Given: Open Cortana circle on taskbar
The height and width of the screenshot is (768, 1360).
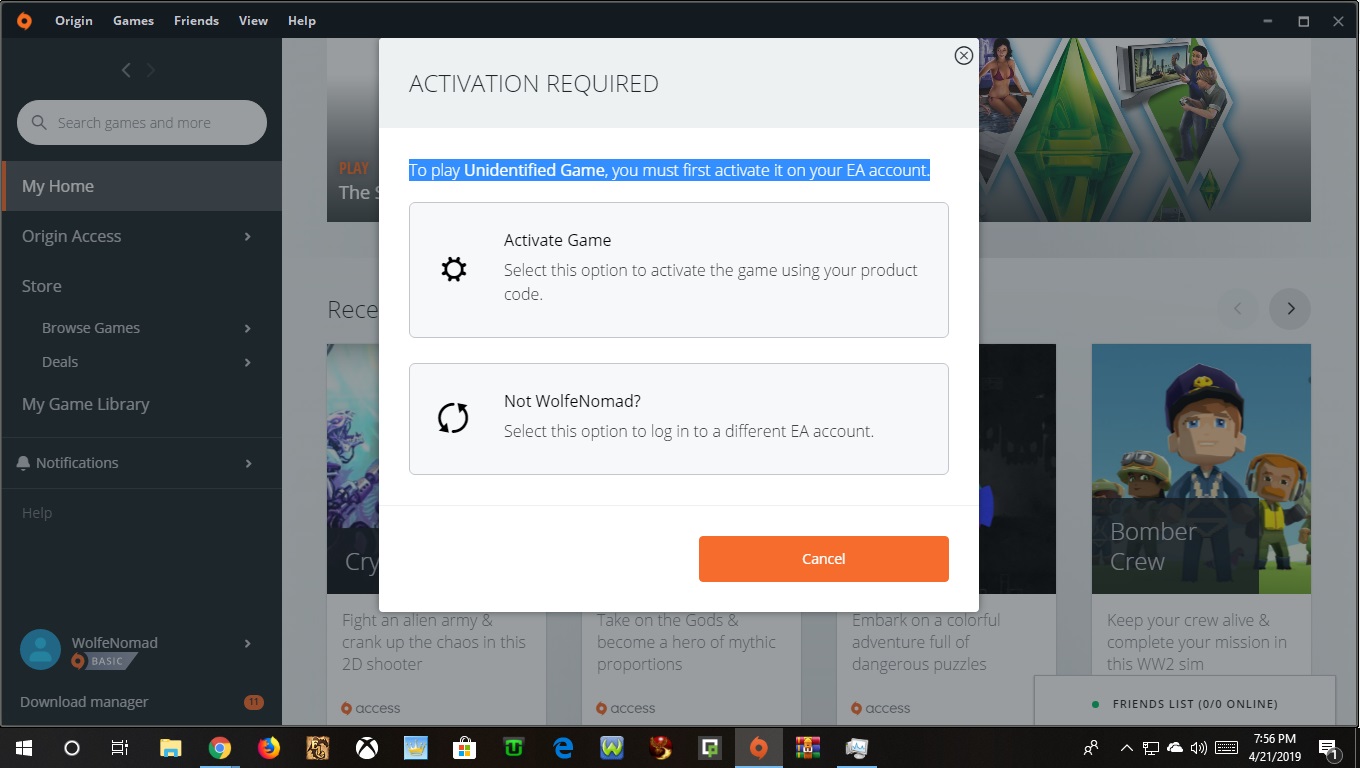Looking at the screenshot, I should pyautogui.click(x=72, y=747).
